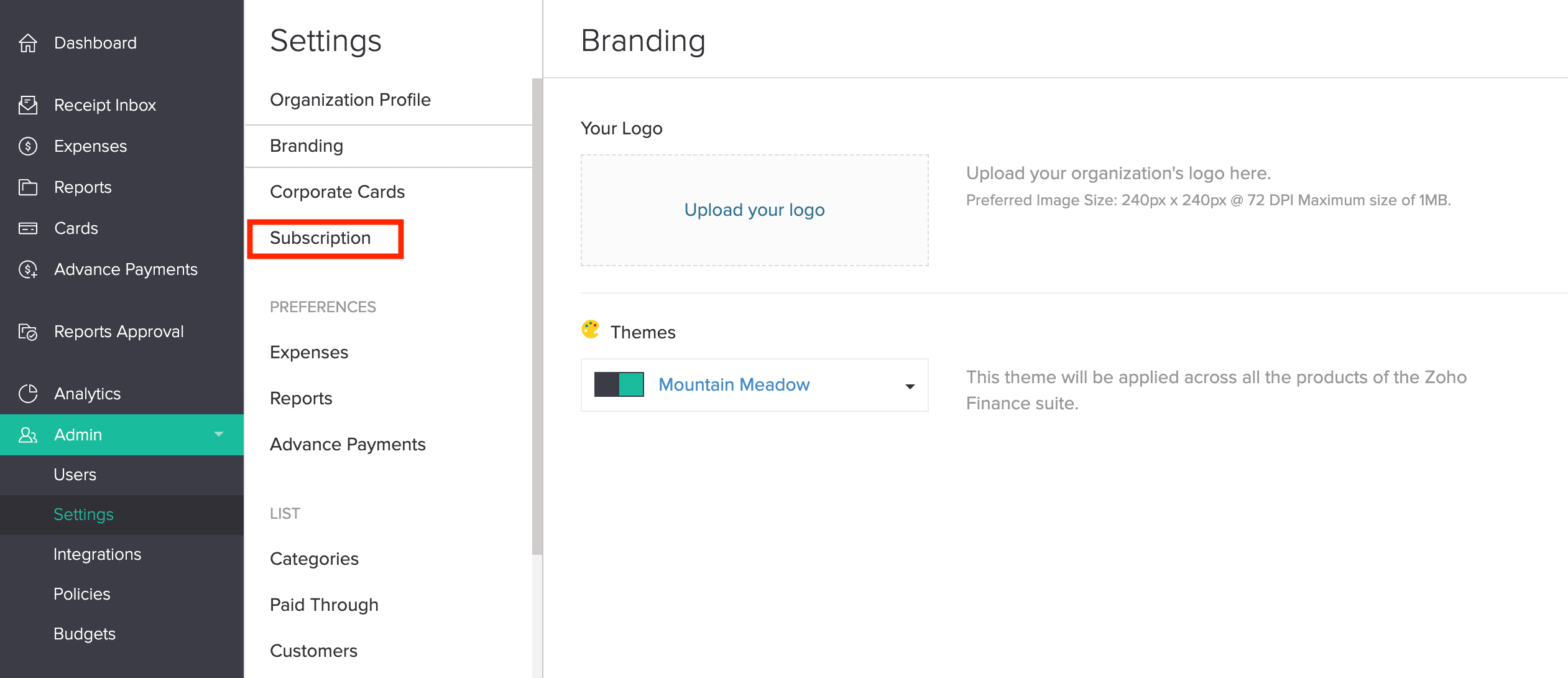Click the settings panel scrollbar
The image size is (1568, 678).
[x=537, y=316]
